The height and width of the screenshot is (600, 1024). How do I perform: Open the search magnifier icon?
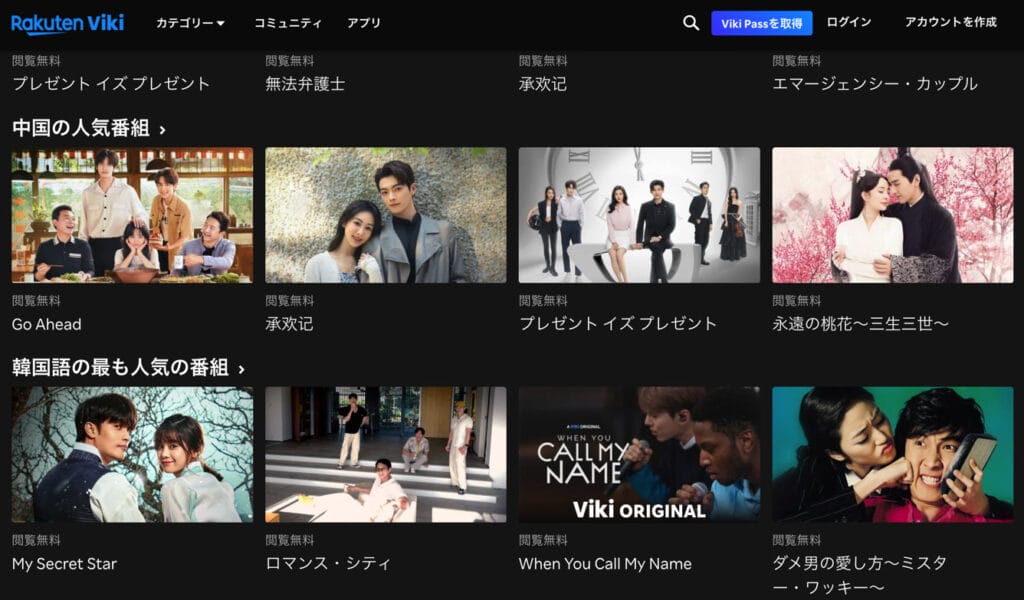pos(690,23)
